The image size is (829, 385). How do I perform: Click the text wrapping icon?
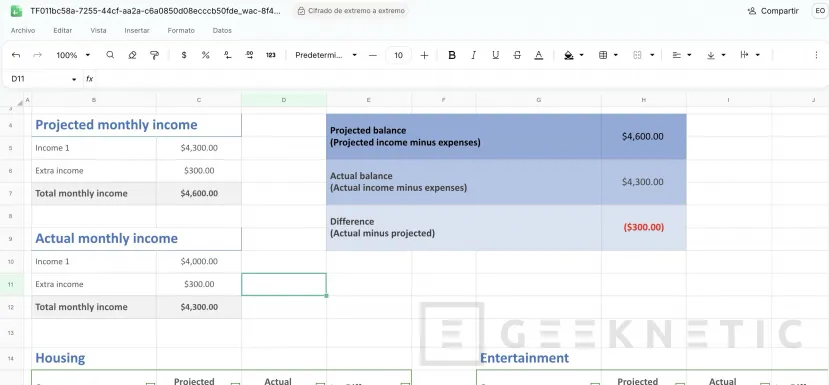[744, 55]
